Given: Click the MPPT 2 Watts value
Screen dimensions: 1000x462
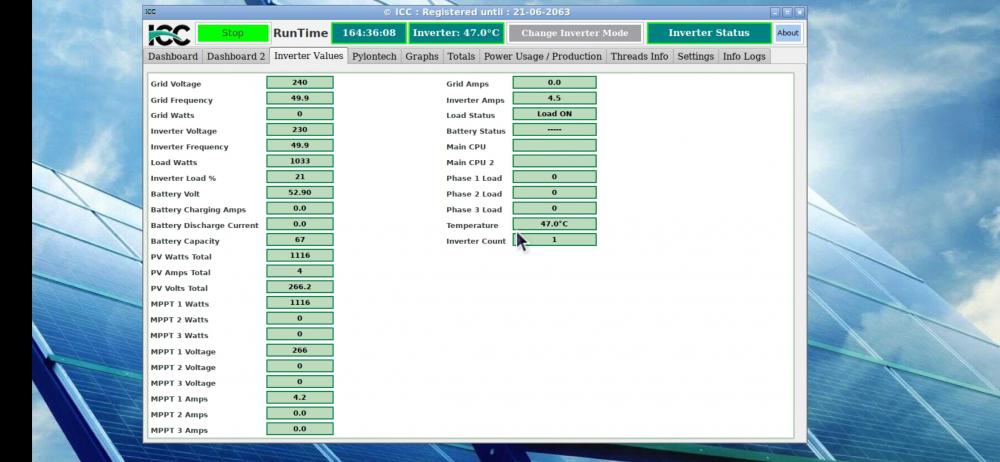Looking at the screenshot, I should (300, 318).
